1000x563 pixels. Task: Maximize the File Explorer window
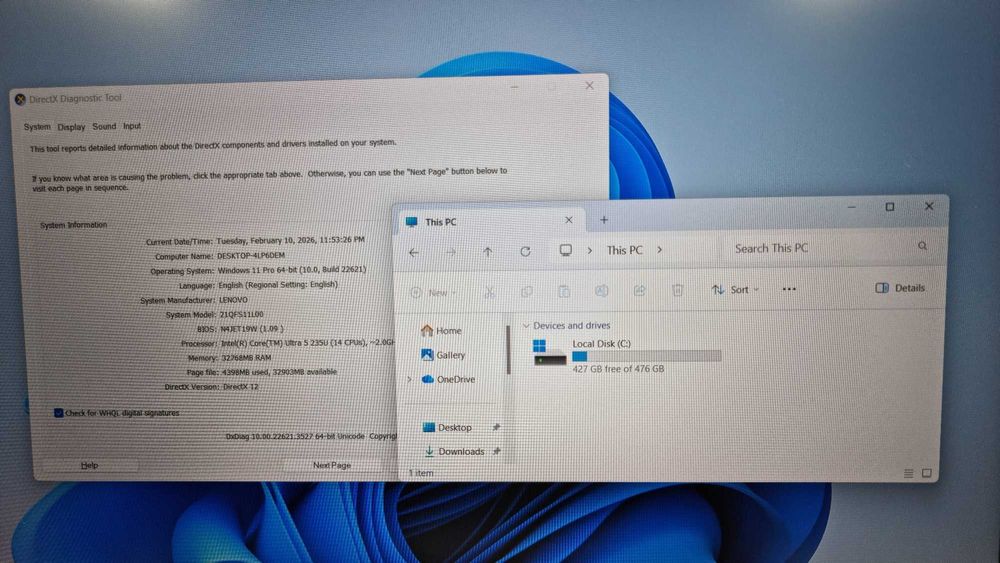click(x=890, y=207)
